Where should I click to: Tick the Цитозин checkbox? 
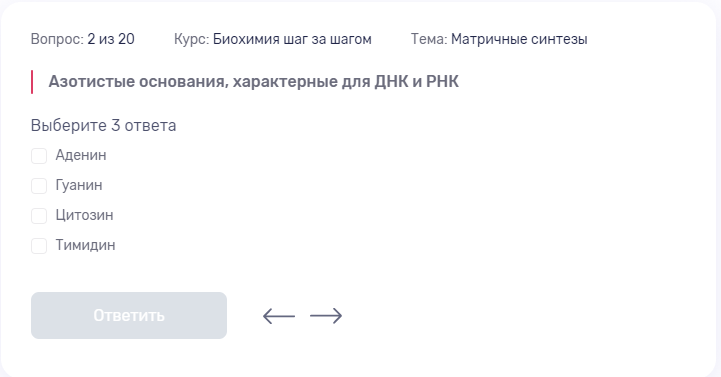(39, 216)
